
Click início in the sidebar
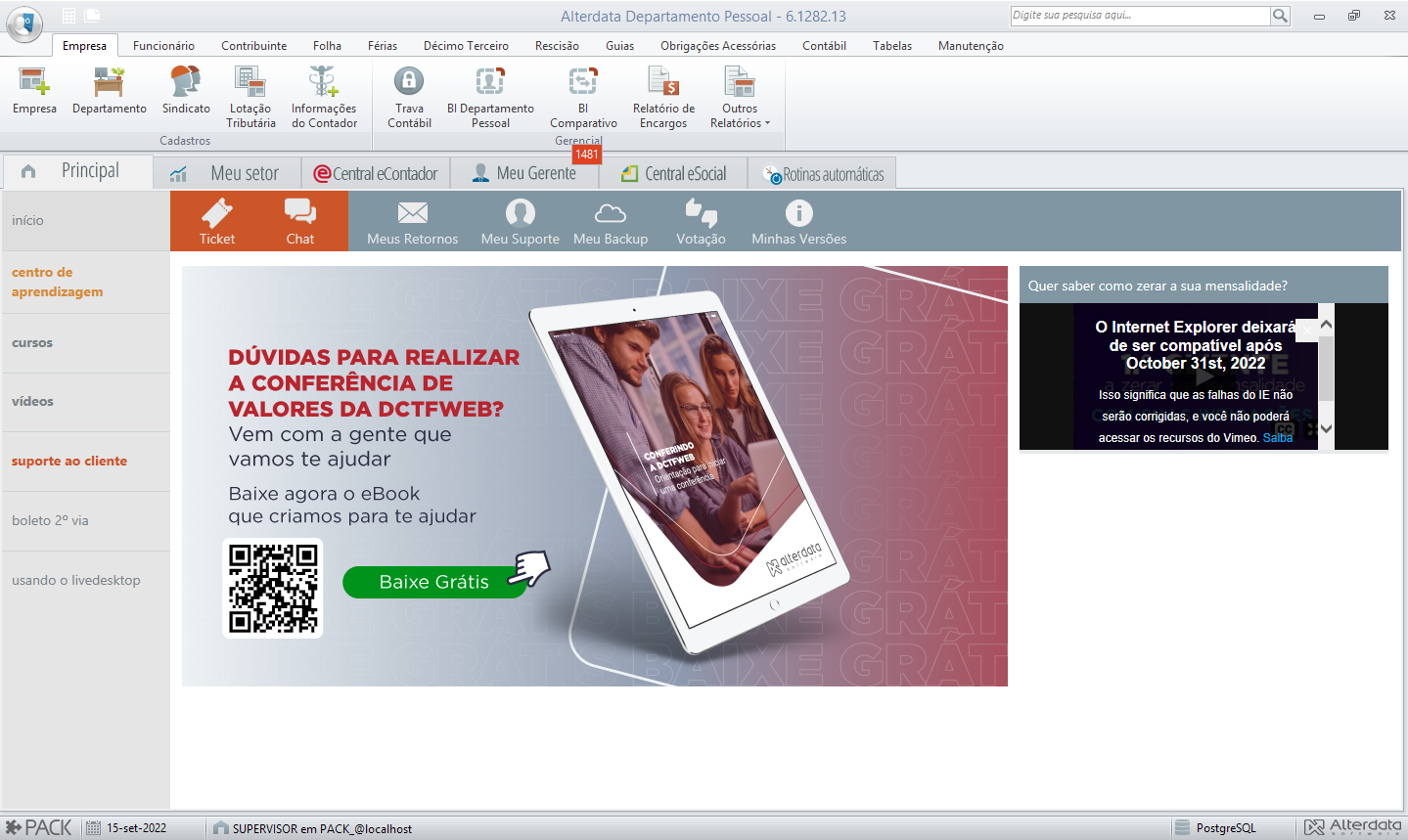(85, 221)
